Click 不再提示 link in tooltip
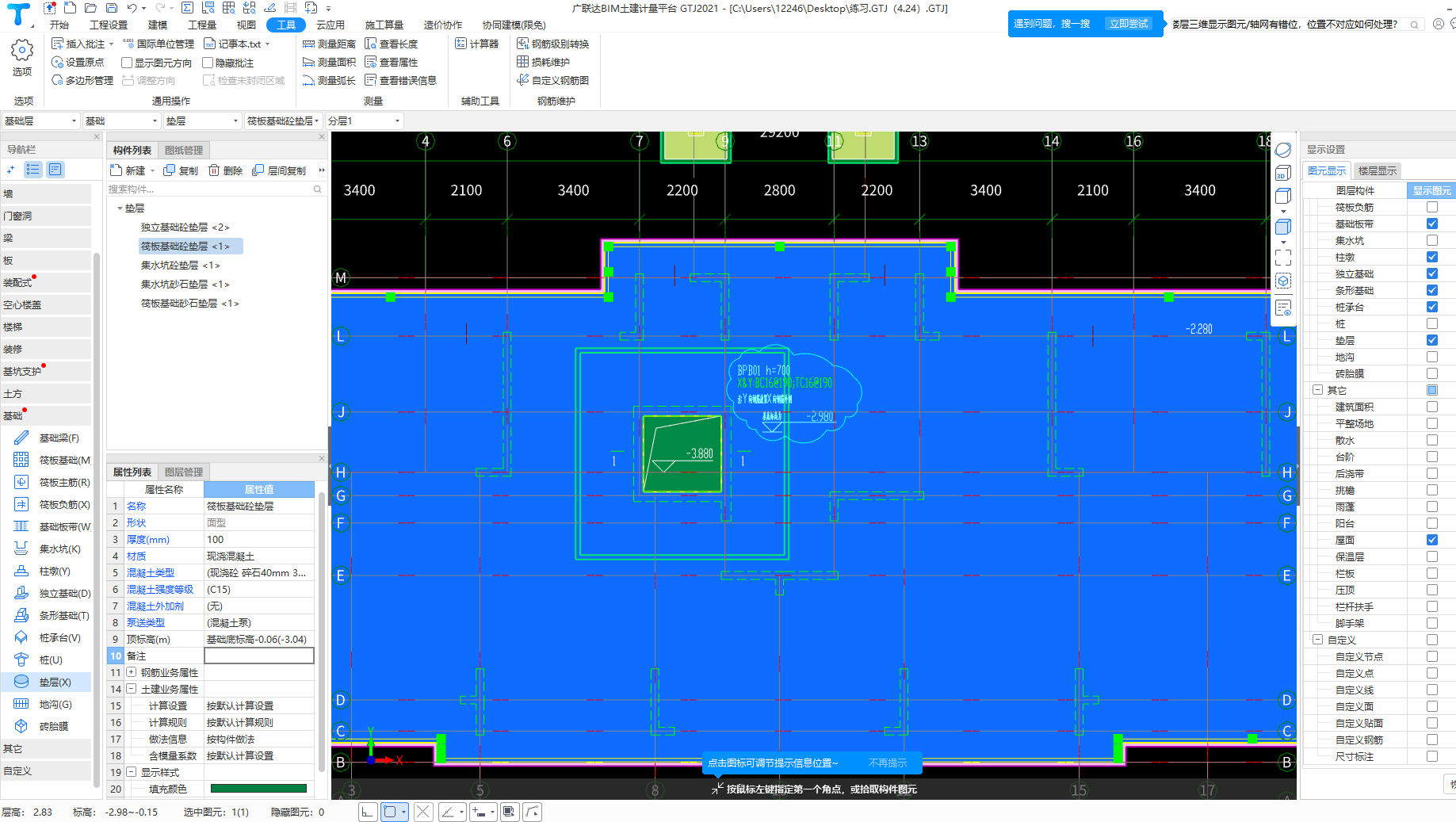This screenshot has height=822, width=1456. [x=888, y=763]
